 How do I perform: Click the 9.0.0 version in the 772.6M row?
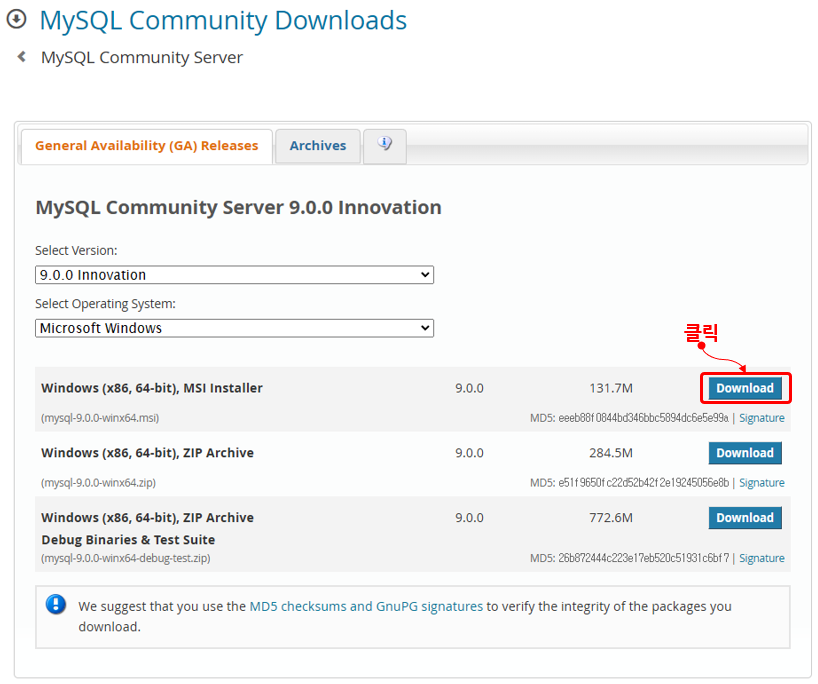tap(470, 518)
